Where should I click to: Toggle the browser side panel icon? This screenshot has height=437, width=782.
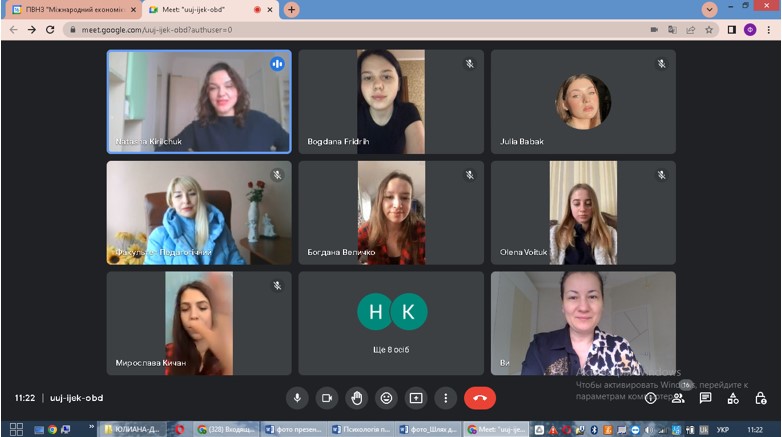coord(732,30)
